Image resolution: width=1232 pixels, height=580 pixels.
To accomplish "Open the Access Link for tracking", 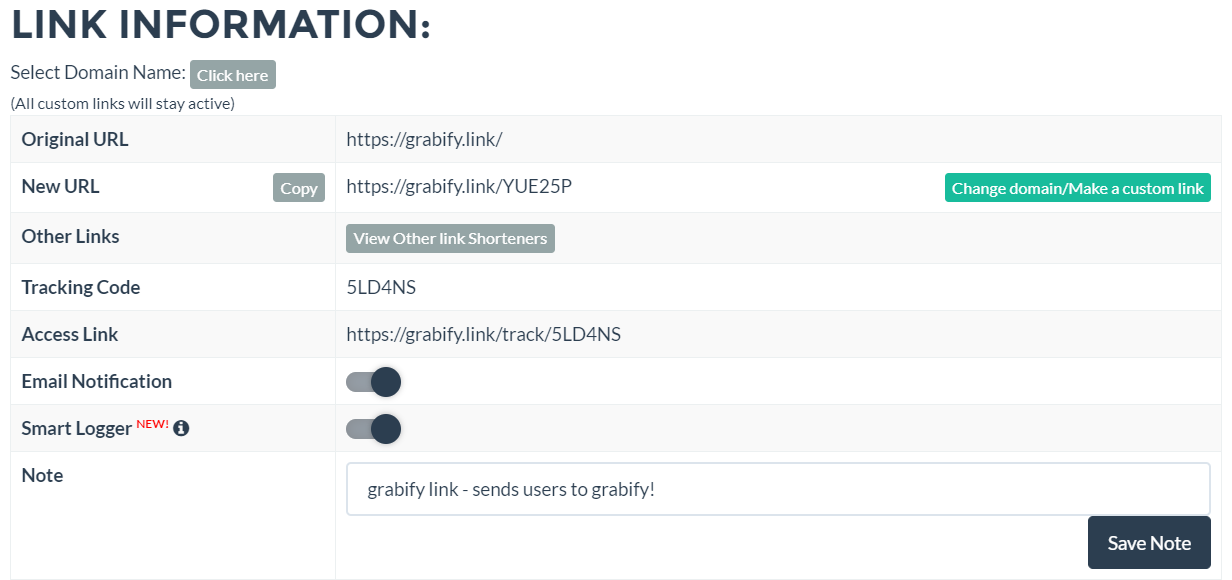I will pos(482,334).
